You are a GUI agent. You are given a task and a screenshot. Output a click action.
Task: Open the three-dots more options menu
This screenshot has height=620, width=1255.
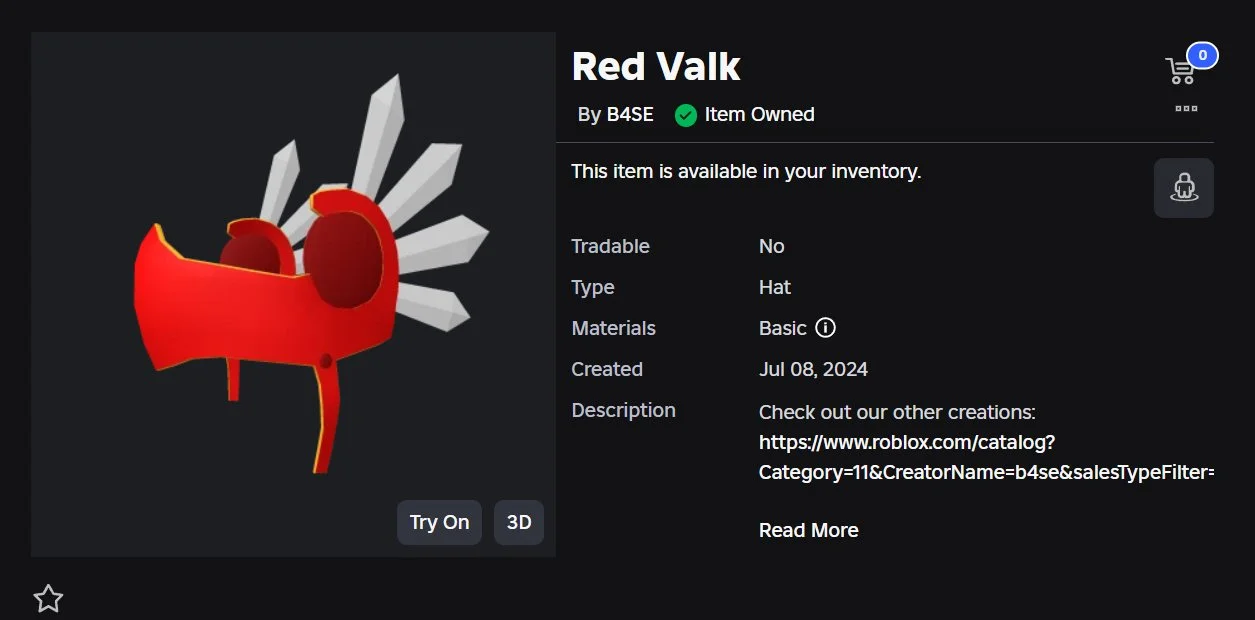click(x=1186, y=108)
